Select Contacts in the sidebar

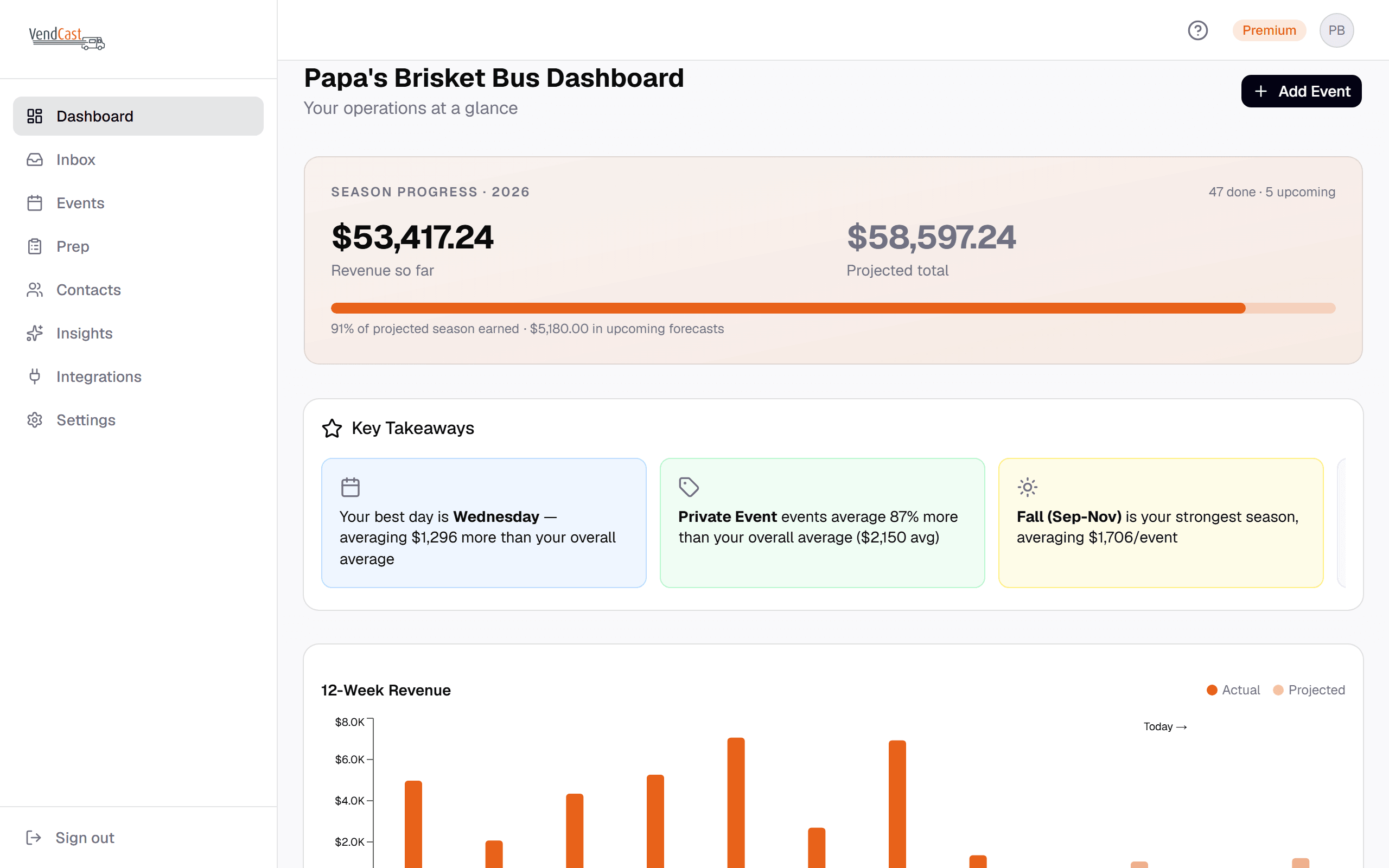[138, 290]
